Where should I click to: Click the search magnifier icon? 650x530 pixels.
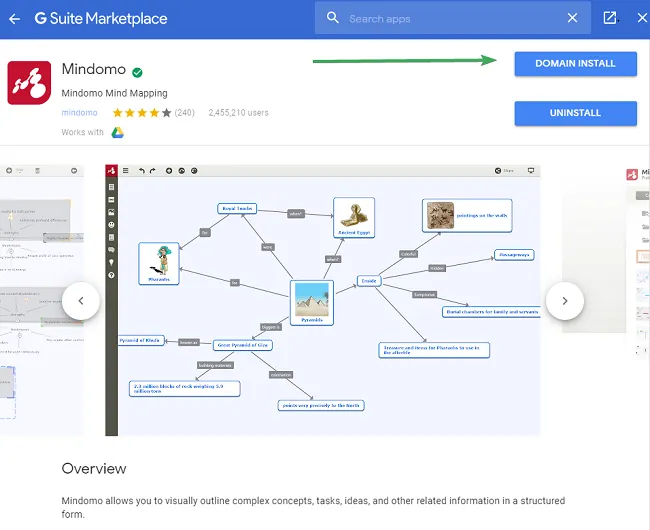click(x=332, y=18)
